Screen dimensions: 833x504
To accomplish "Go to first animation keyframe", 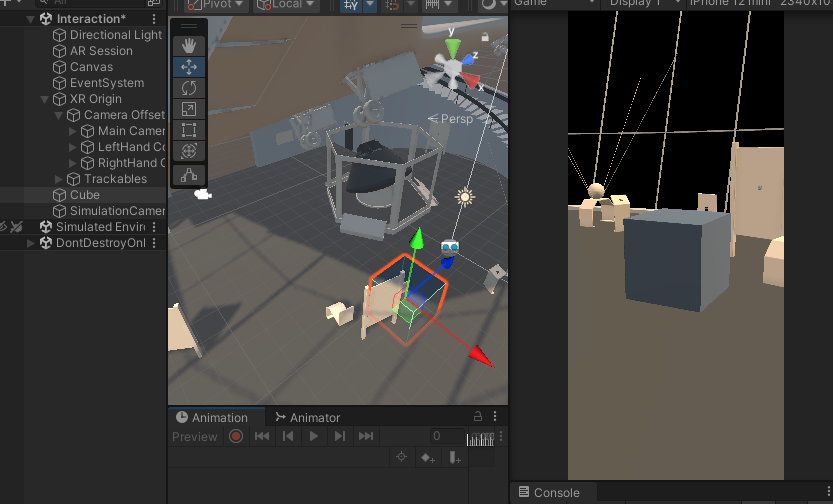I will point(262,436).
